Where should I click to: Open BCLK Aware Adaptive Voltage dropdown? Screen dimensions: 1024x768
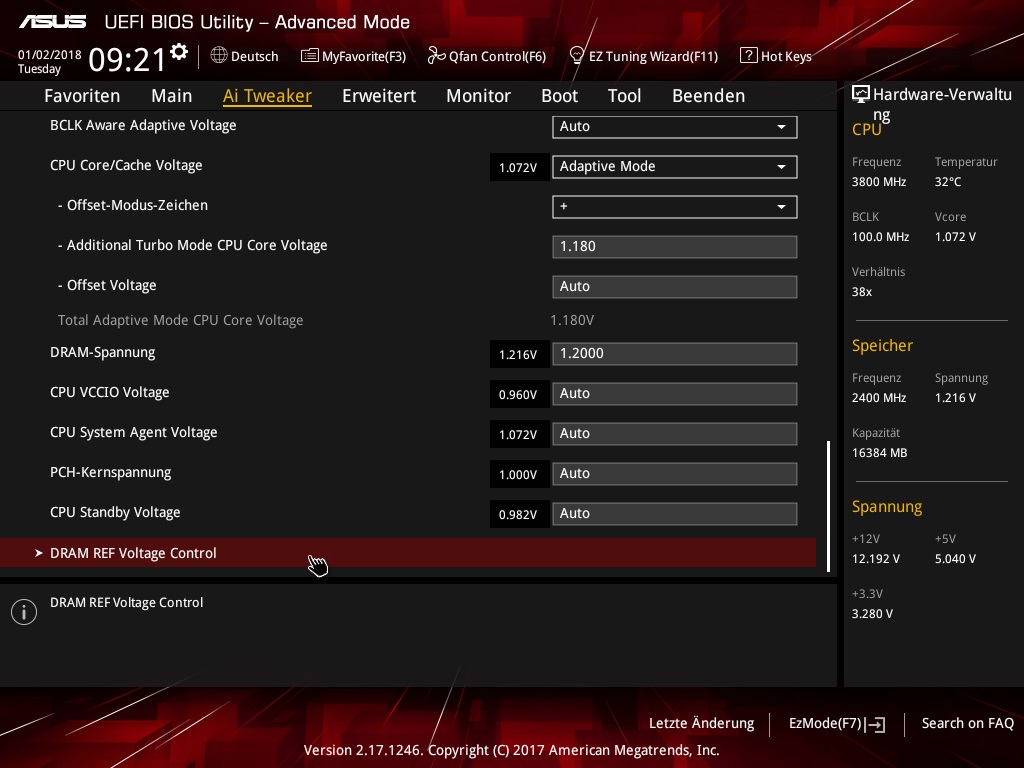675,127
